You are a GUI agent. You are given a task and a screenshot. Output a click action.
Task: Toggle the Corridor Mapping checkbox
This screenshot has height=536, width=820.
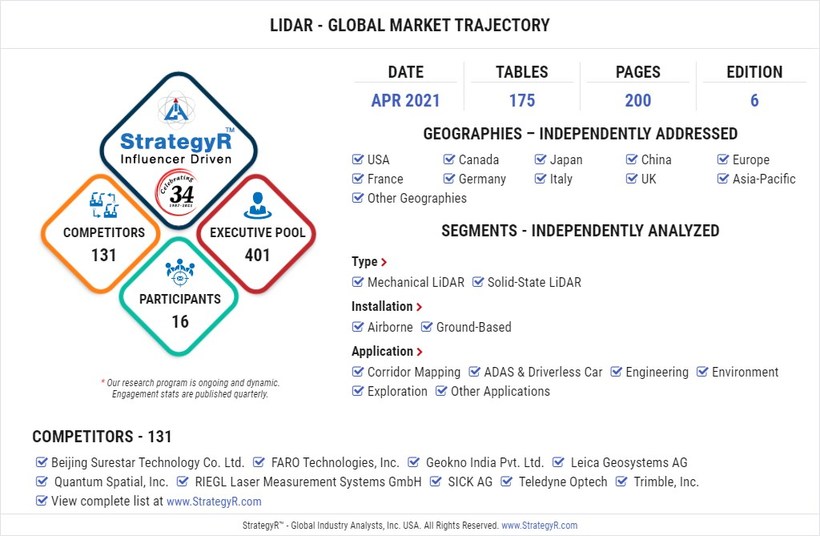coord(358,372)
